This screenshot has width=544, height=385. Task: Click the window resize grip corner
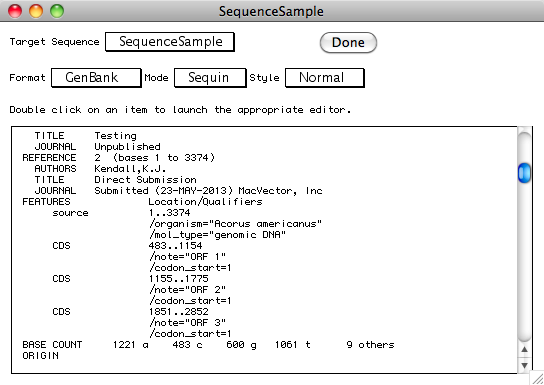coord(538,379)
